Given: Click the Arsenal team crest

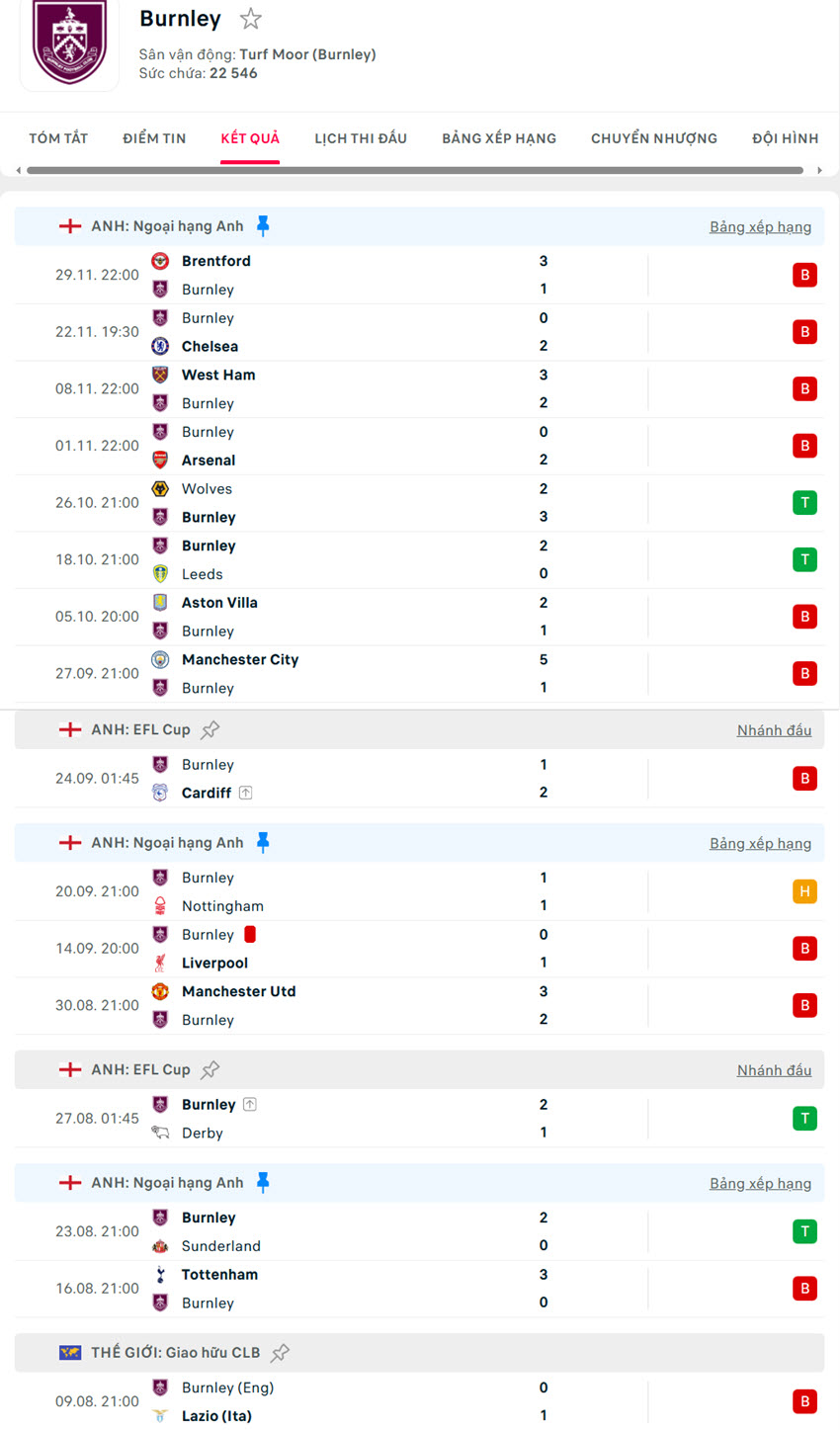Looking at the screenshot, I should click(160, 460).
